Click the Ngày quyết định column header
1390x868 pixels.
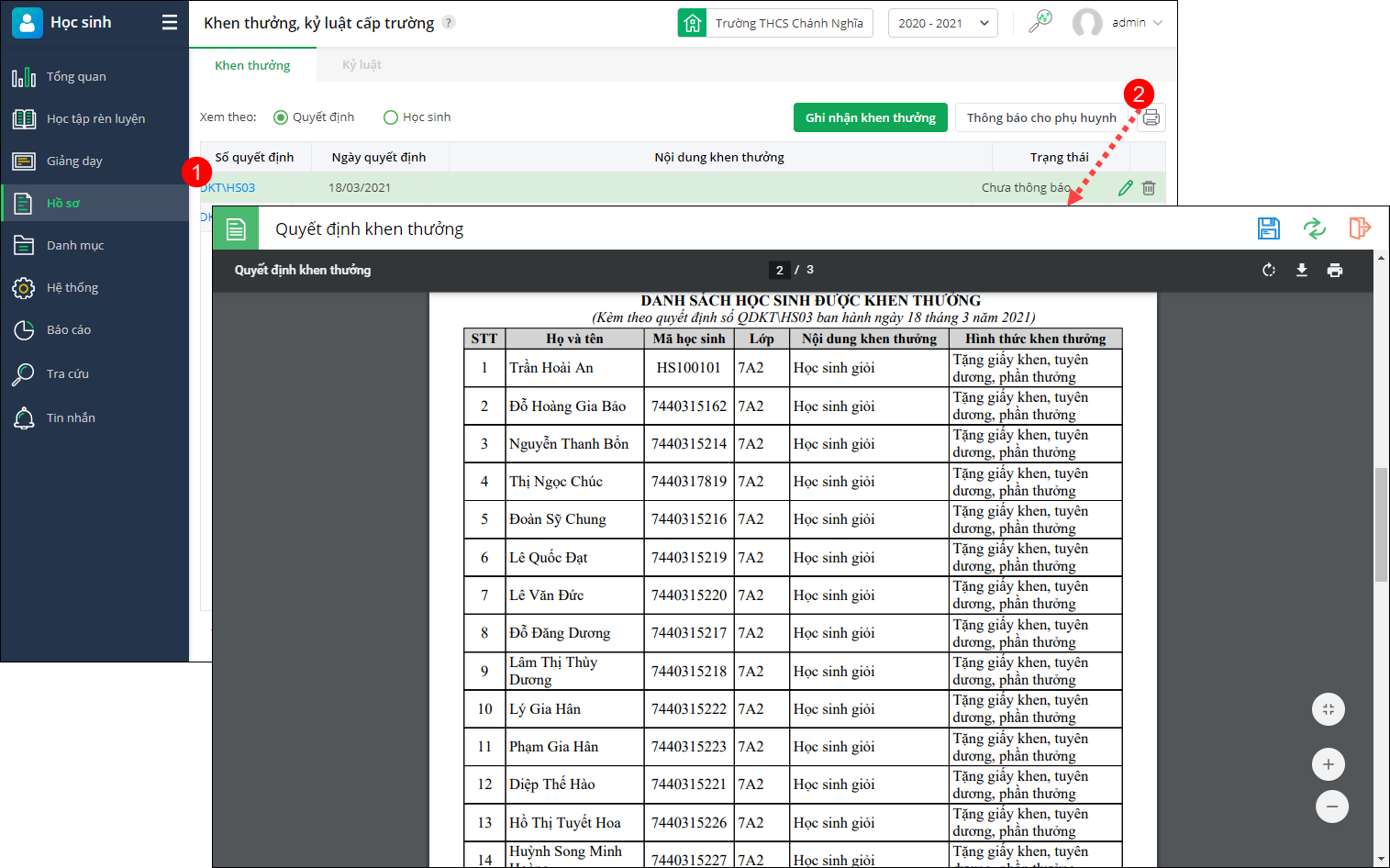coord(379,157)
